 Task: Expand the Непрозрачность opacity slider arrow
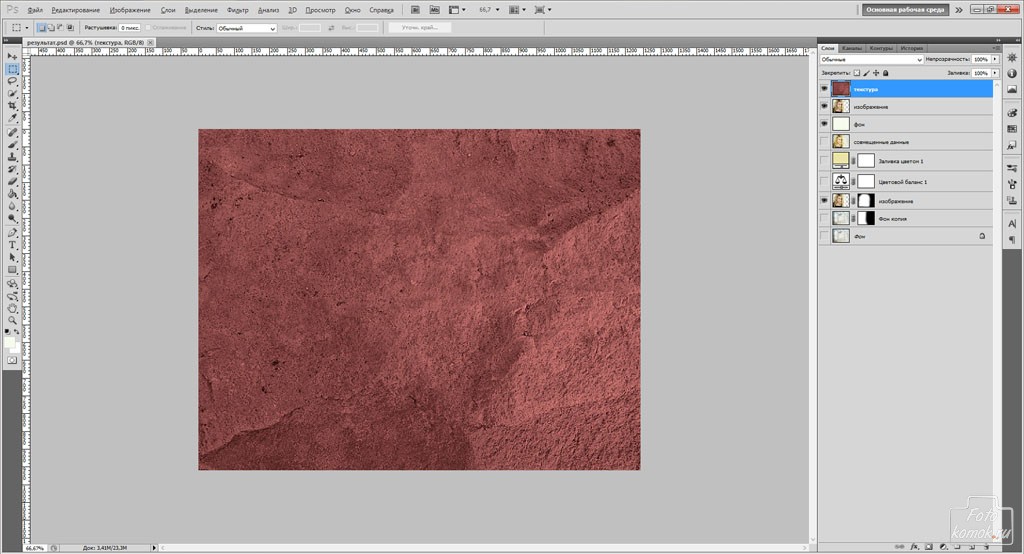click(x=994, y=60)
